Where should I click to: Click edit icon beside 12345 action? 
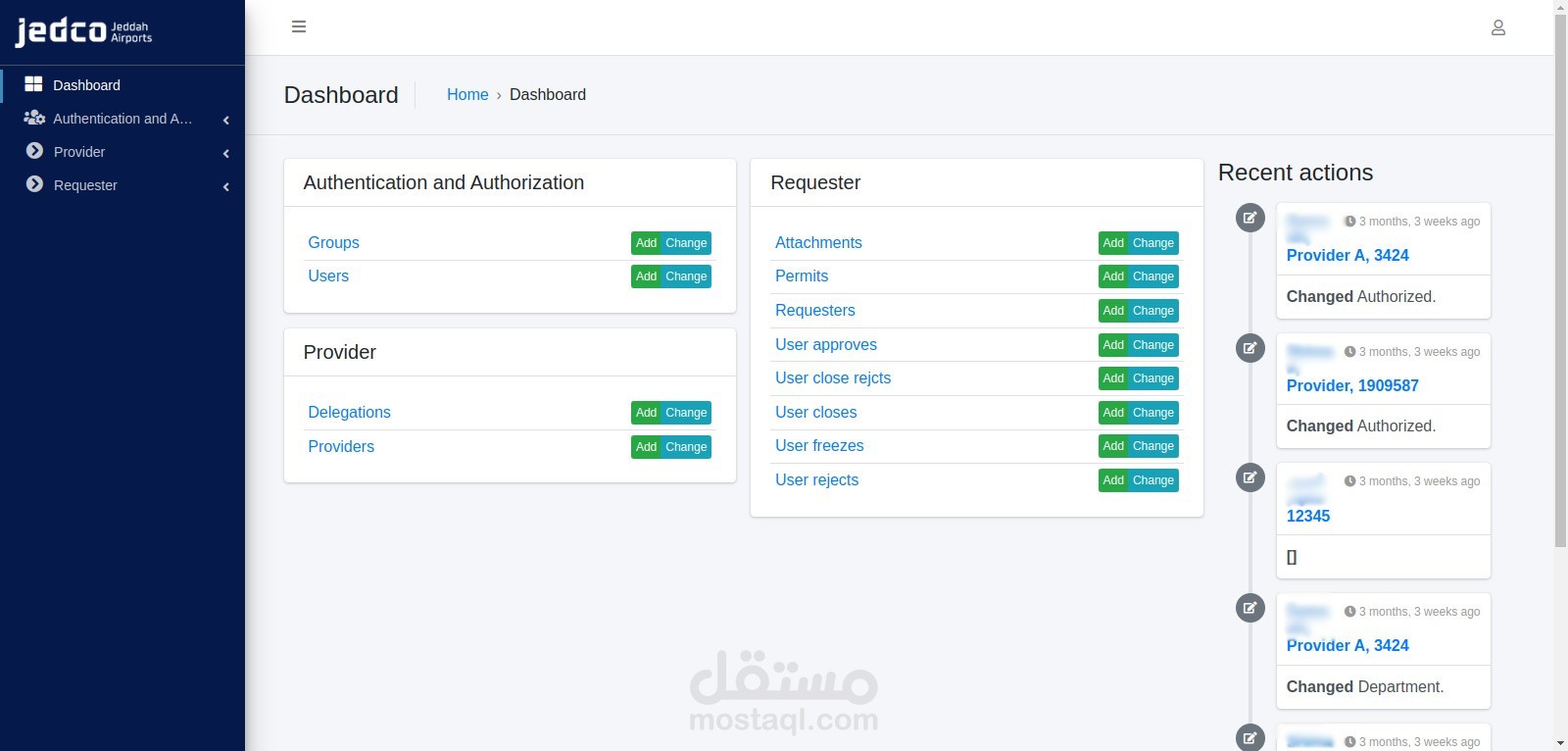[1249, 477]
